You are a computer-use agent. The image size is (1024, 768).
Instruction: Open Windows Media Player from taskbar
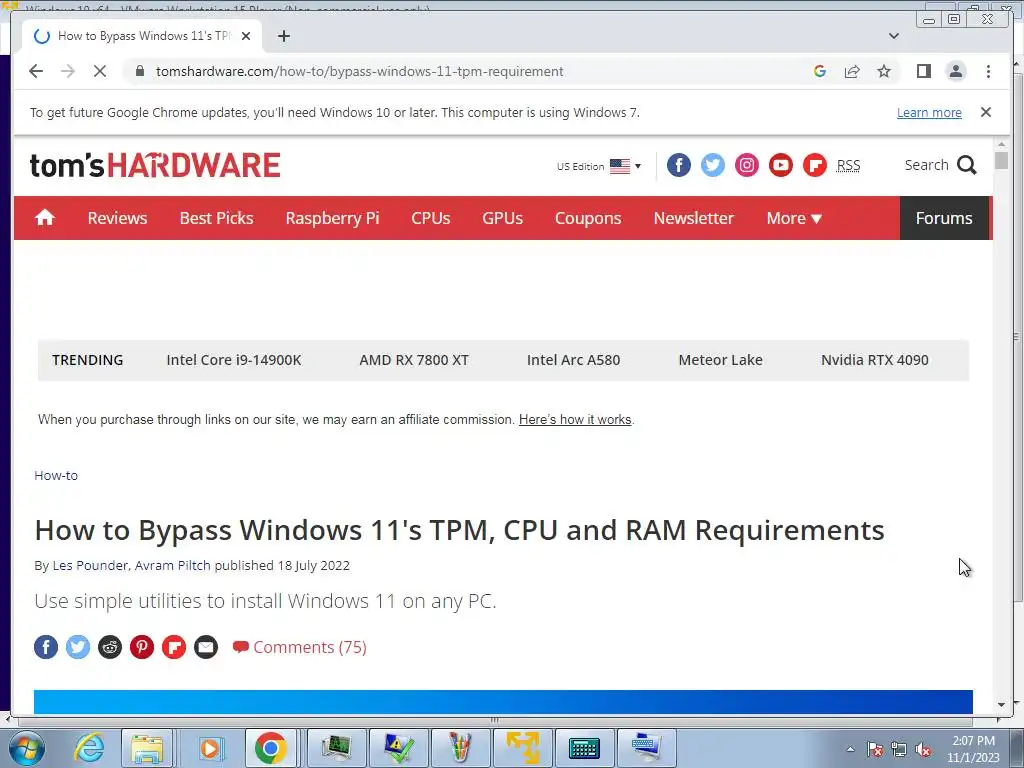[210, 748]
